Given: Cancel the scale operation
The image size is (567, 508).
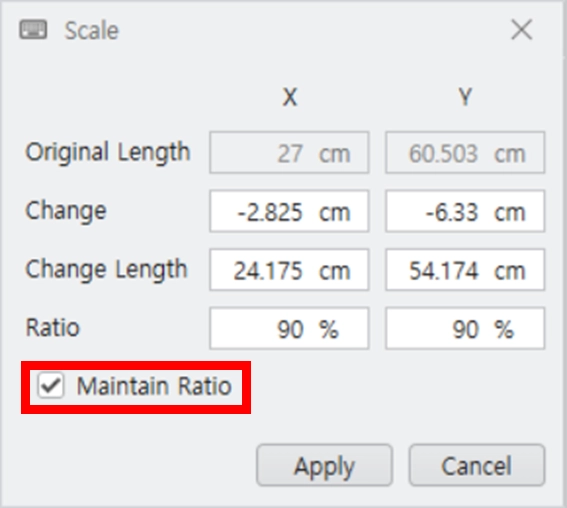Looking at the screenshot, I should (x=477, y=465).
